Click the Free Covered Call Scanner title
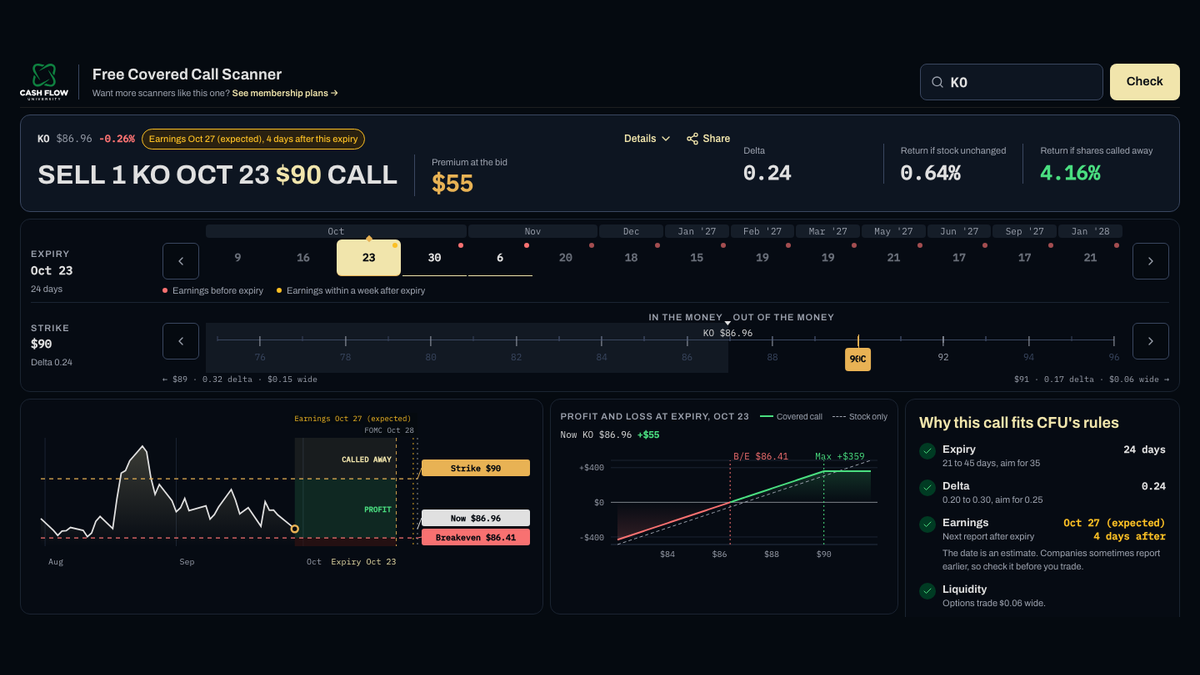This screenshot has height=675, width=1200. tap(187, 74)
